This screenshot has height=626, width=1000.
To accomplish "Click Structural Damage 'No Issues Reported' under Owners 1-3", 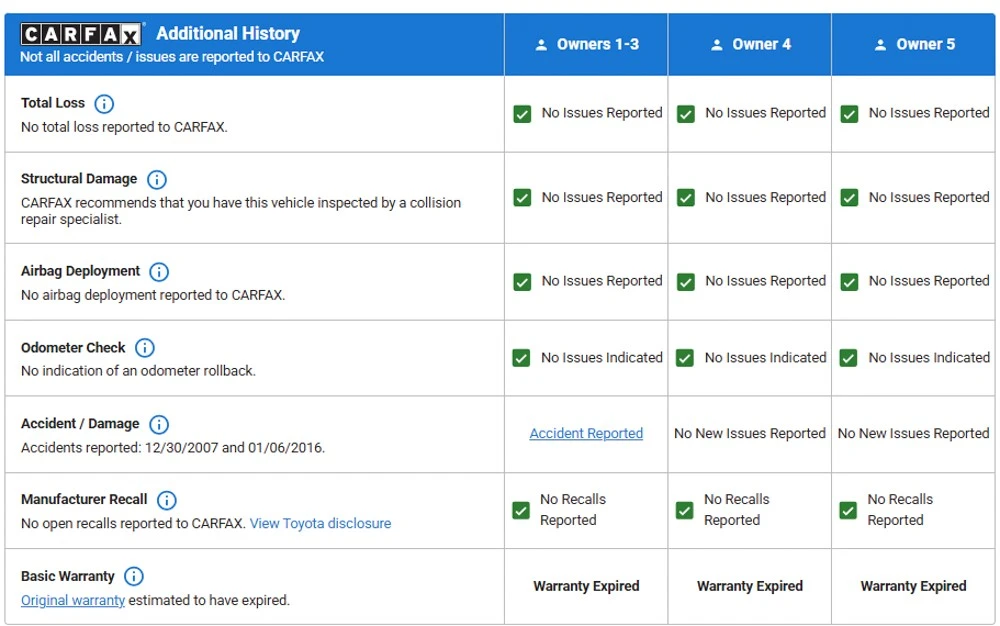I will click(x=602, y=198).
